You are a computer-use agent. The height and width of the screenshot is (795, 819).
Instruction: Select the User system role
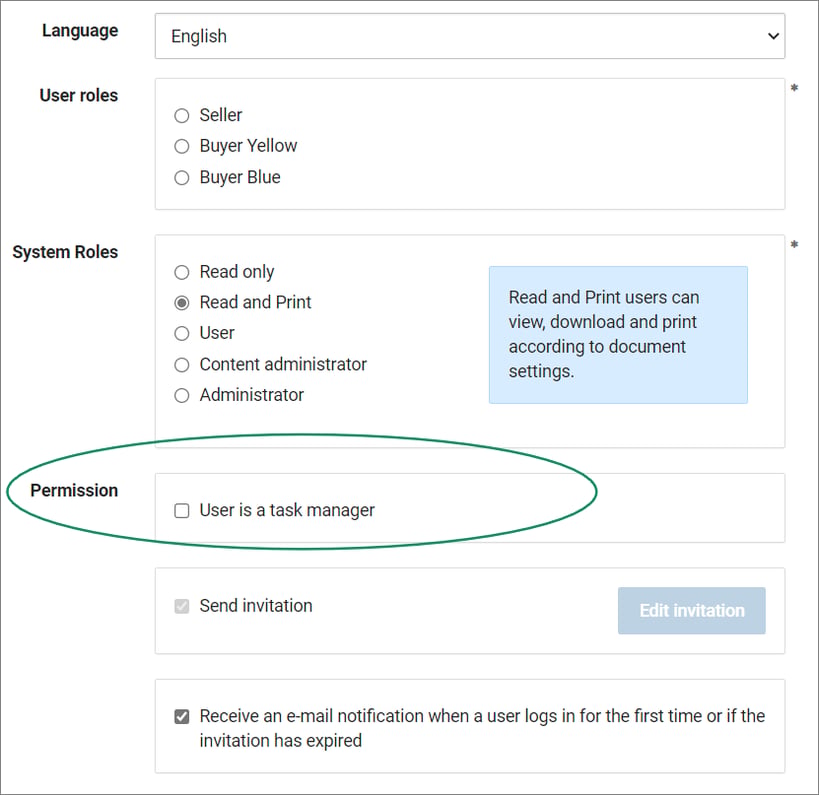(x=182, y=333)
